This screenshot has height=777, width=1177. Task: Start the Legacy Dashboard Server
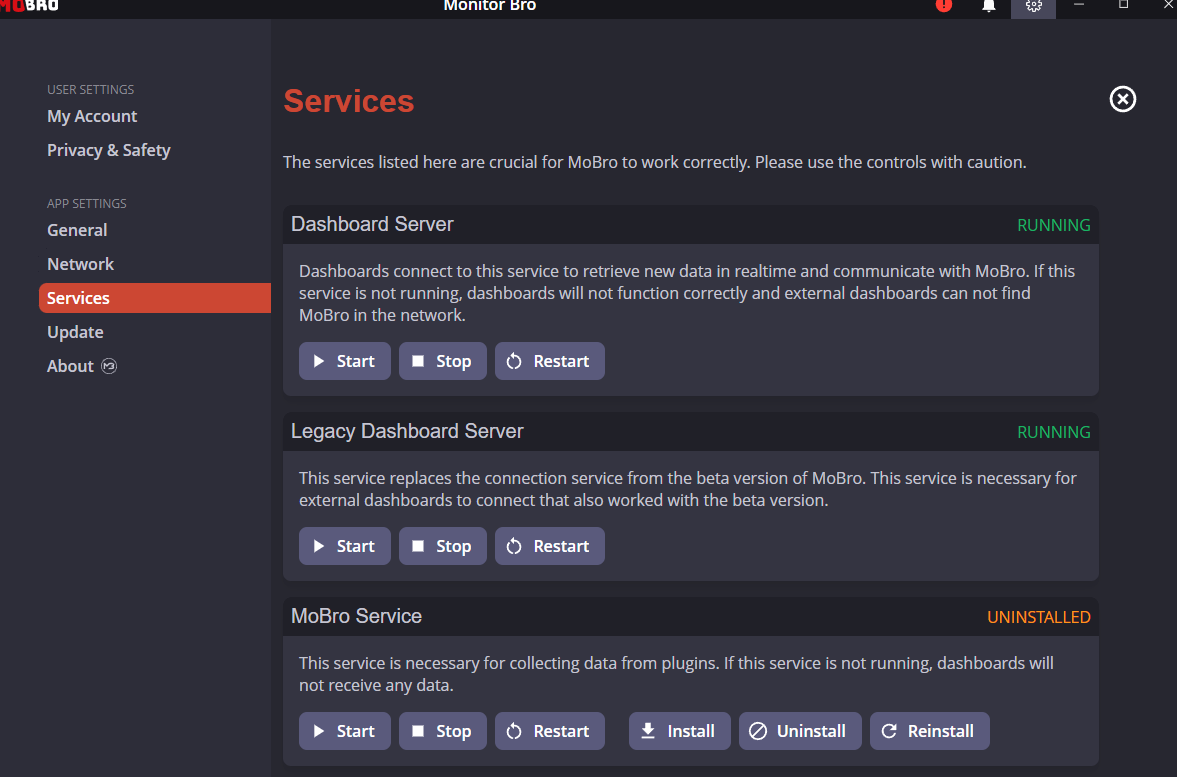click(x=345, y=546)
